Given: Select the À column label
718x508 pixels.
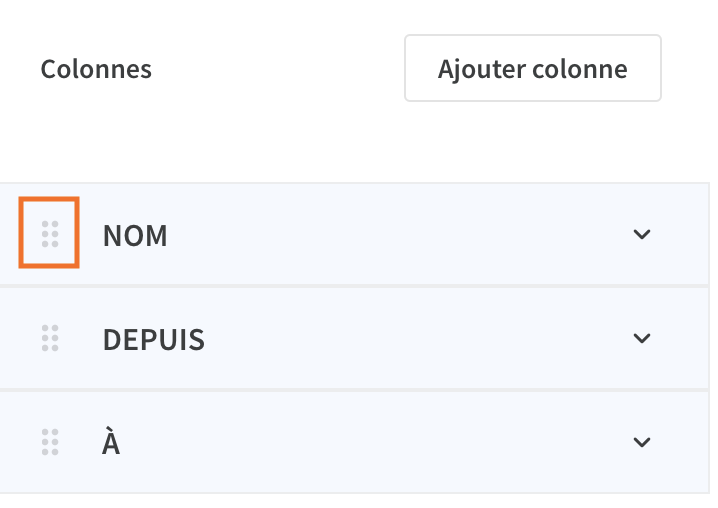Looking at the screenshot, I should 111,441.
